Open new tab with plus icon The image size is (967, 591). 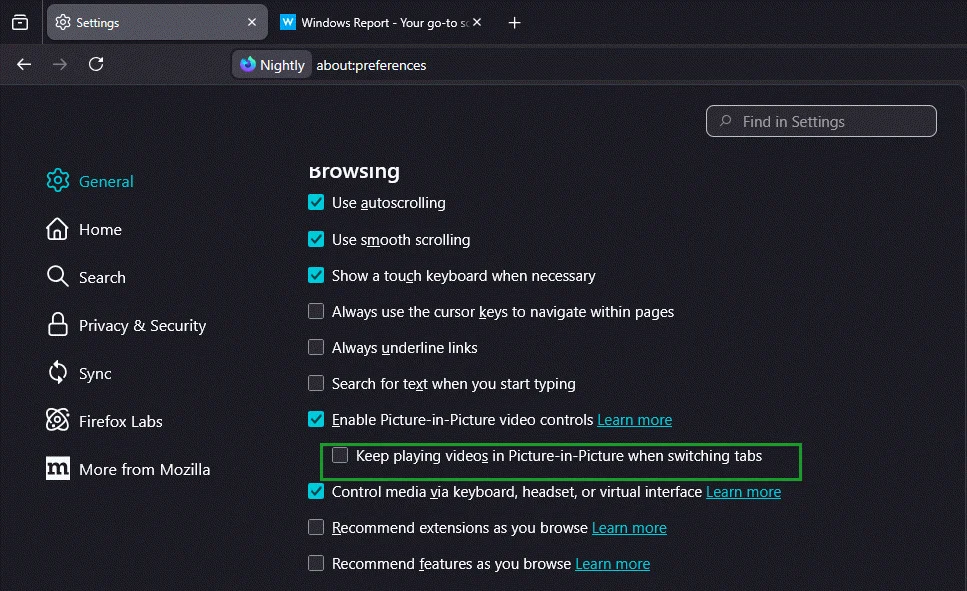(515, 22)
